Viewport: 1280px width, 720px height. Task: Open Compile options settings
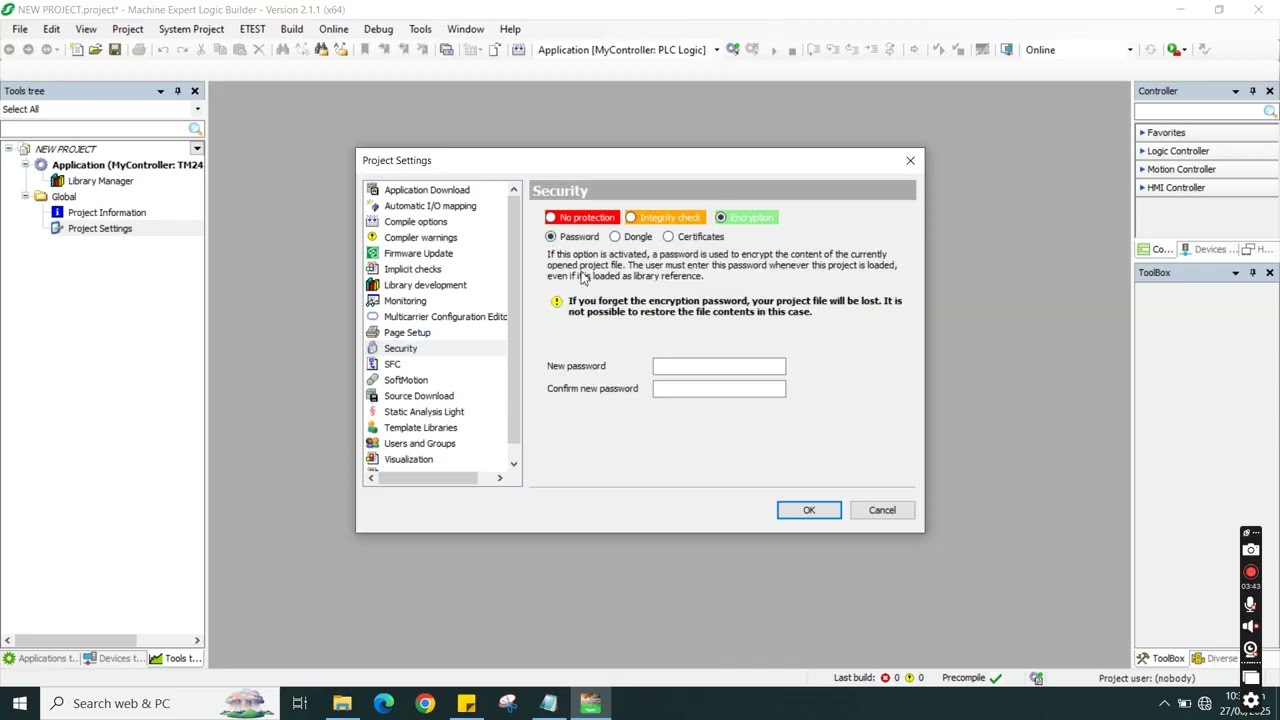tap(416, 222)
